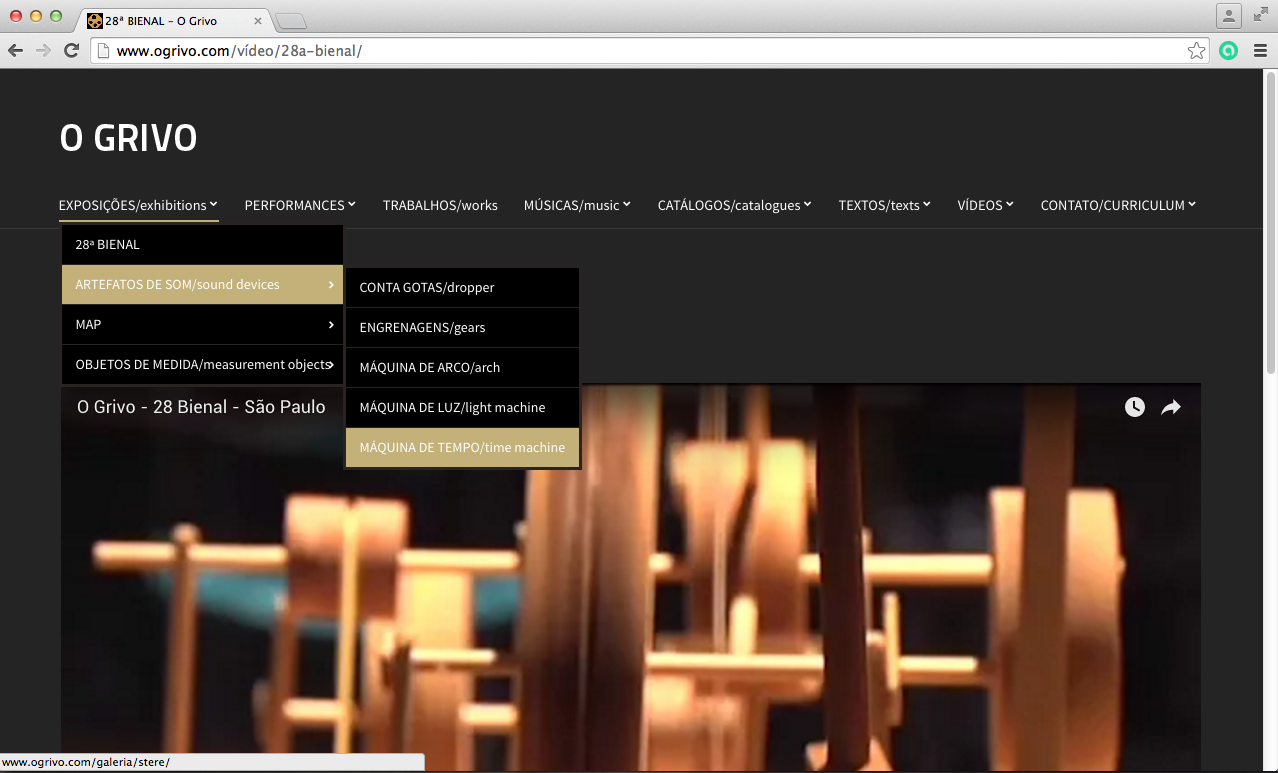Image resolution: width=1278 pixels, height=773 pixels.
Task: Click the Watch Later clock icon
Action: pos(1134,407)
